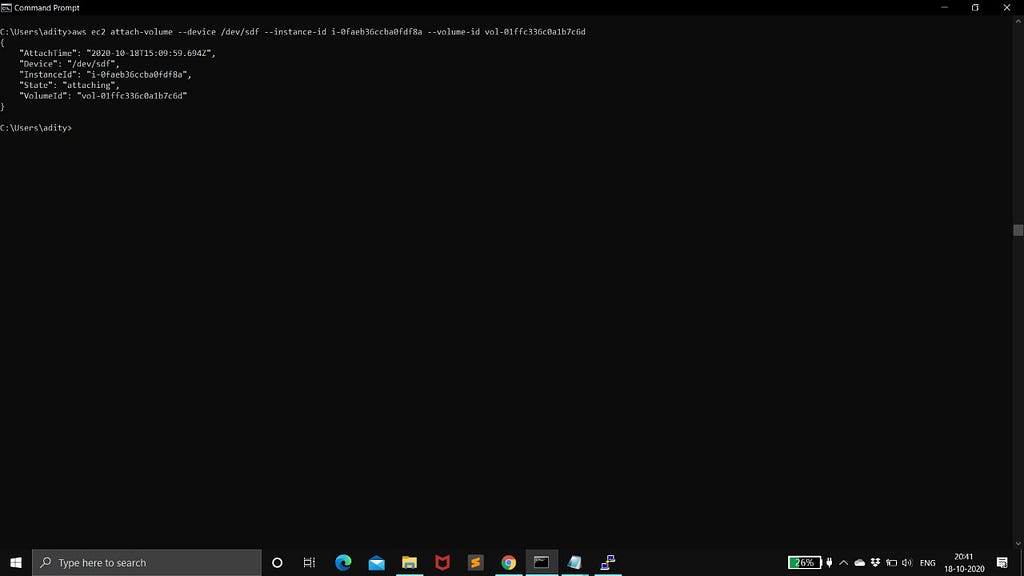Viewport: 1024px width, 576px height.
Task: Open the Mail app from taskbar
Action: coord(376,562)
